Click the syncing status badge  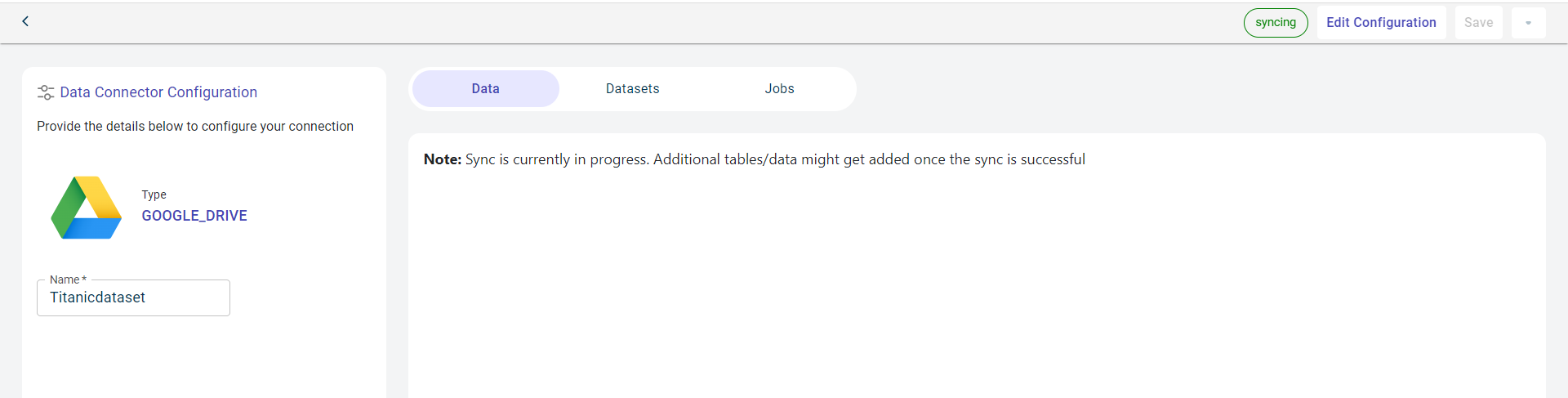pyautogui.click(x=1275, y=23)
